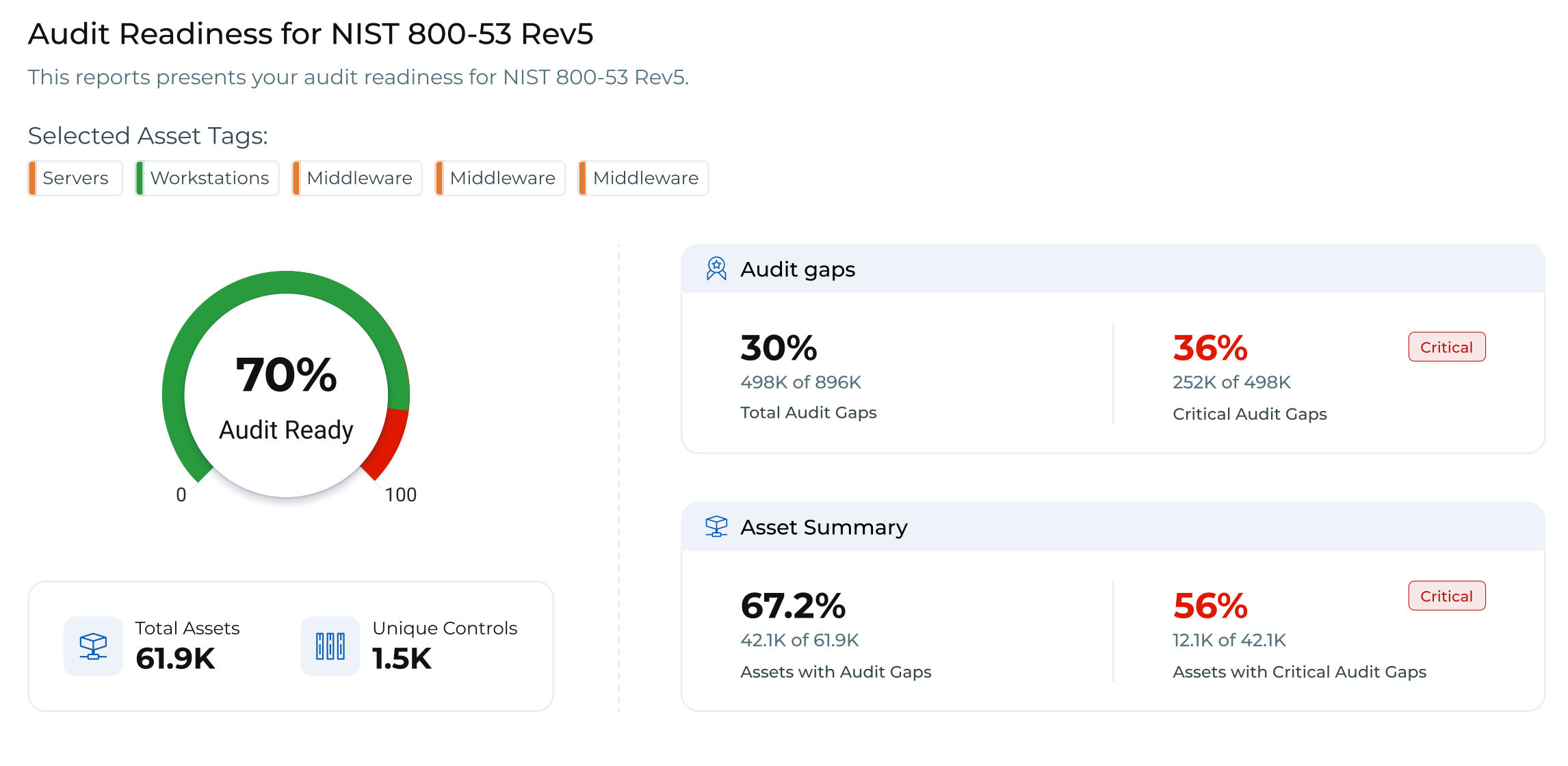This screenshot has width=1568, height=766.
Task: Click the Critical Audit Gaps label
Action: (x=1250, y=413)
